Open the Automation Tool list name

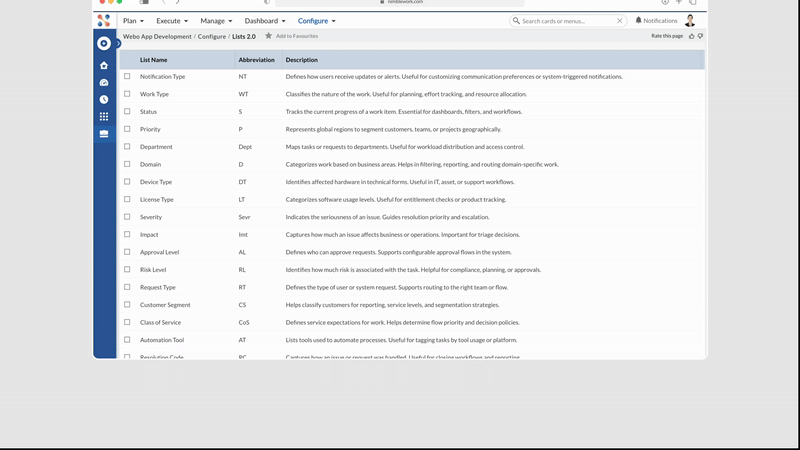click(x=162, y=340)
